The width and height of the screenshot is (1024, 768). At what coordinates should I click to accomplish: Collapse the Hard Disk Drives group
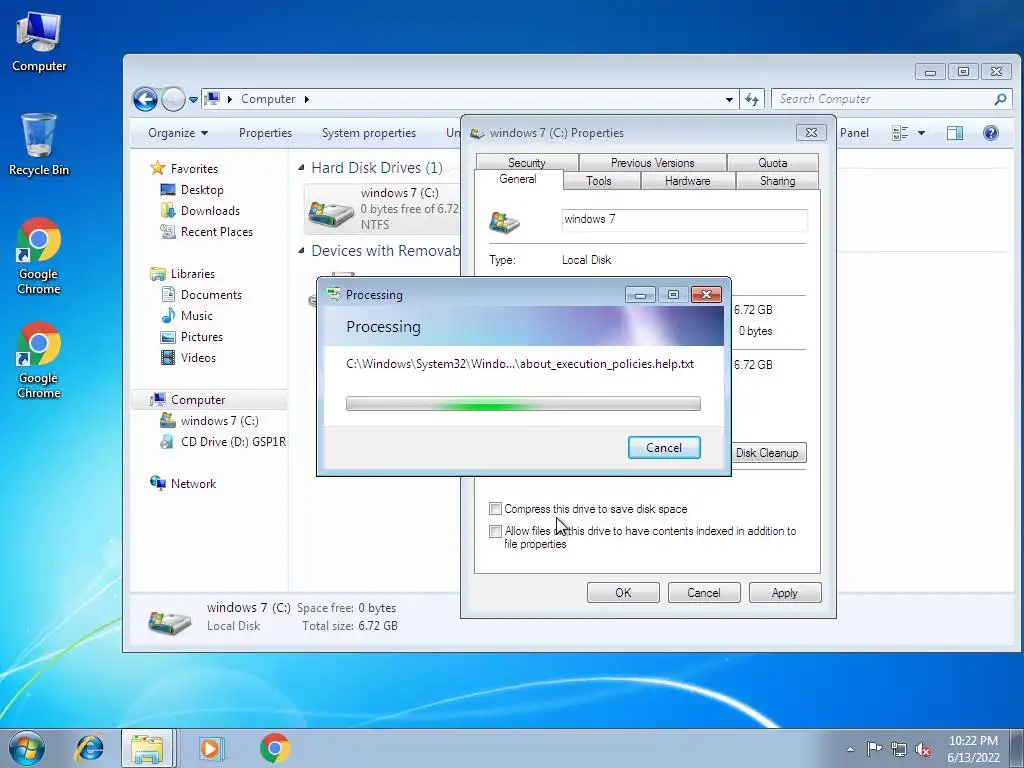[x=301, y=168]
